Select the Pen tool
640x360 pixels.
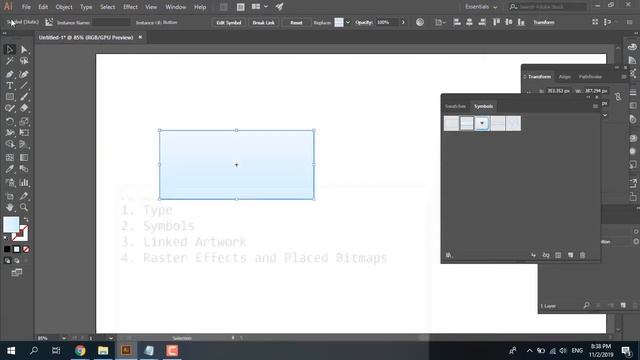(10, 74)
